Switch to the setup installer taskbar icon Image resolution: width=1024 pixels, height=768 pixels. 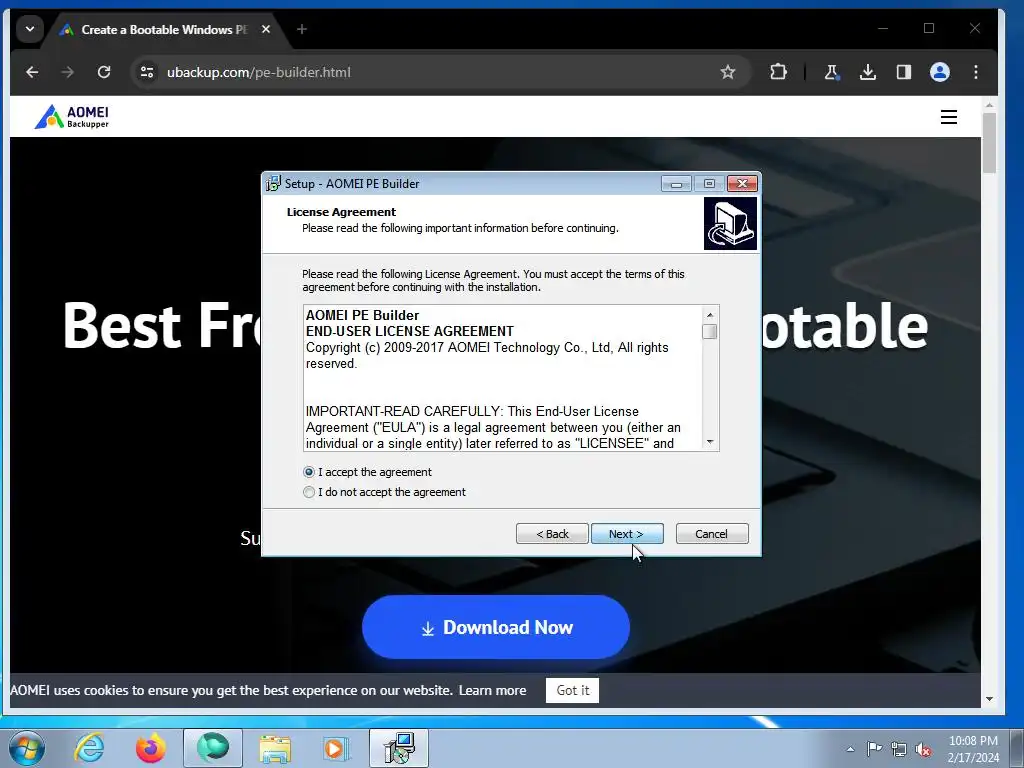(399, 748)
